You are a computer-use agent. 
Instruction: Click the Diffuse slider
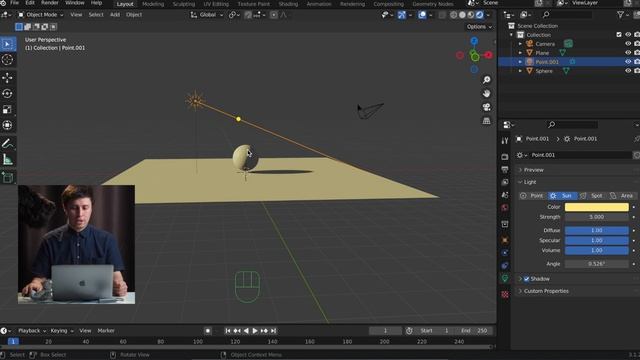(x=596, y=230)
